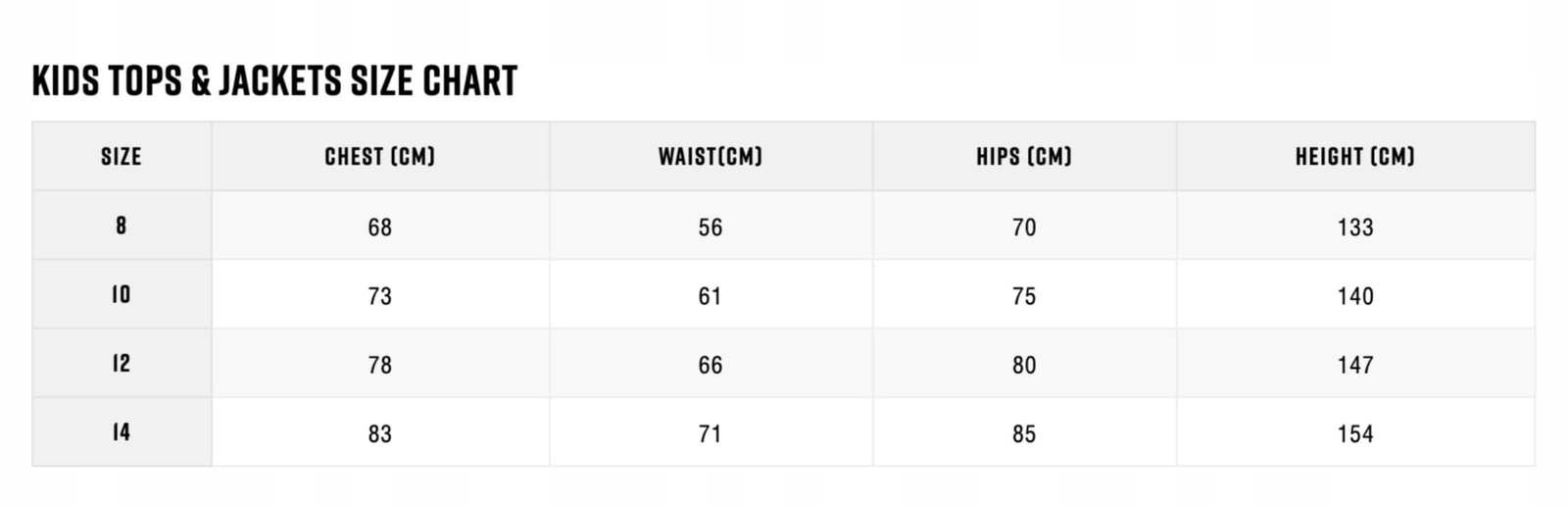Click the Kids Tops & Jackets Size Chart title
The height and width of the screenshot is (506, 1568).
(x=274, y=80)
